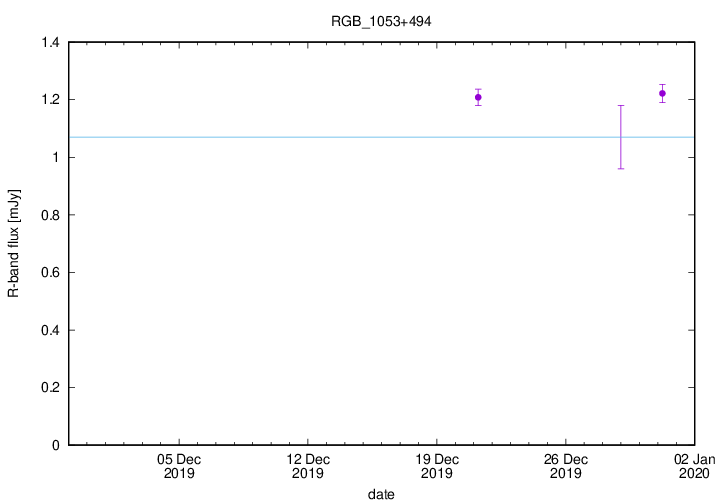
Task: Click the 0 y-axis origin label
Action: [57, 445]
